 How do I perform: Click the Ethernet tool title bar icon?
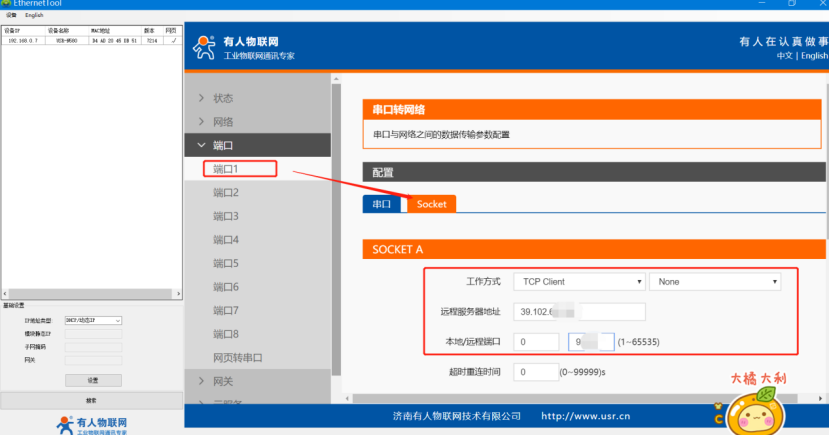point(6,4)
